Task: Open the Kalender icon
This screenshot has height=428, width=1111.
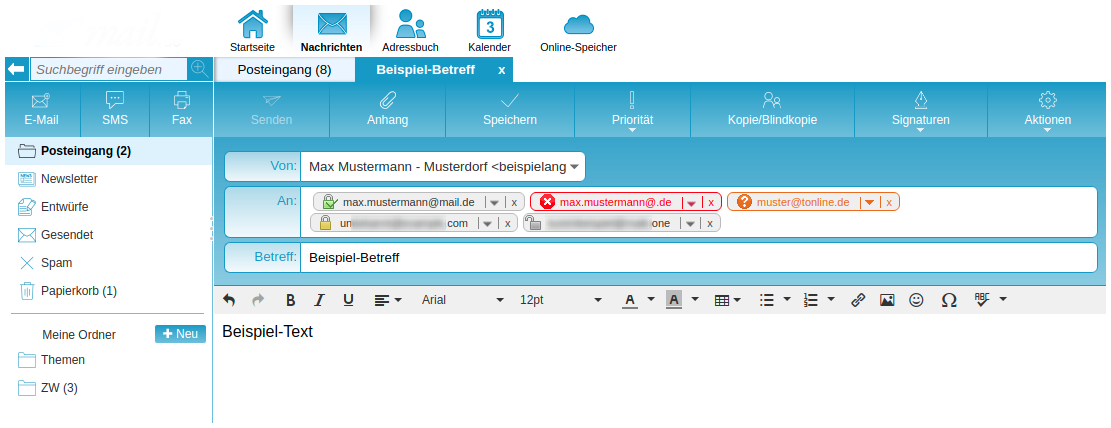Action: tap(490, 24)
